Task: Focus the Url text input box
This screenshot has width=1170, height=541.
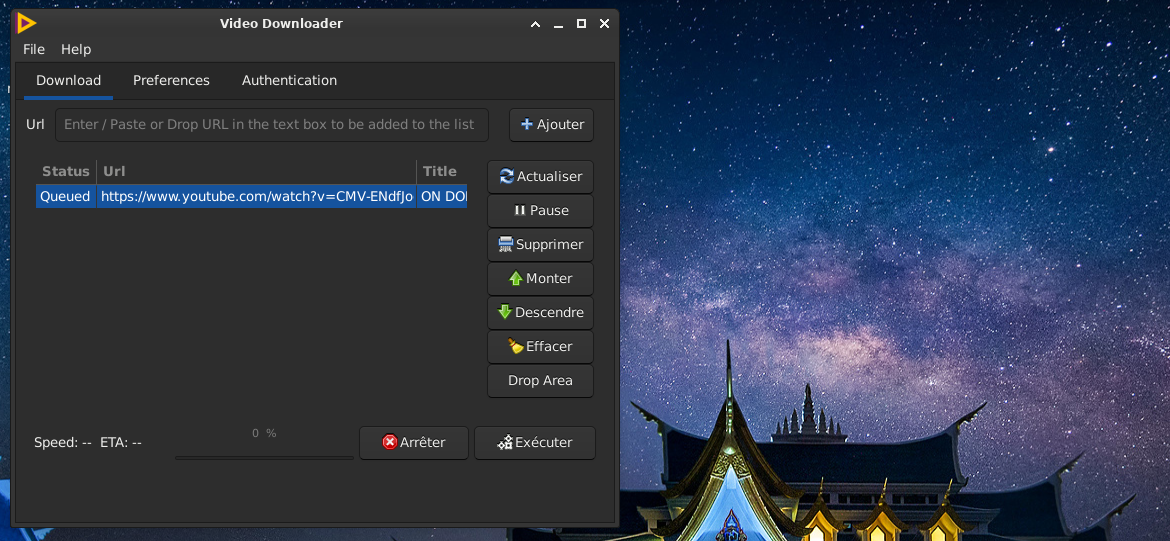Action: (271, 125)
